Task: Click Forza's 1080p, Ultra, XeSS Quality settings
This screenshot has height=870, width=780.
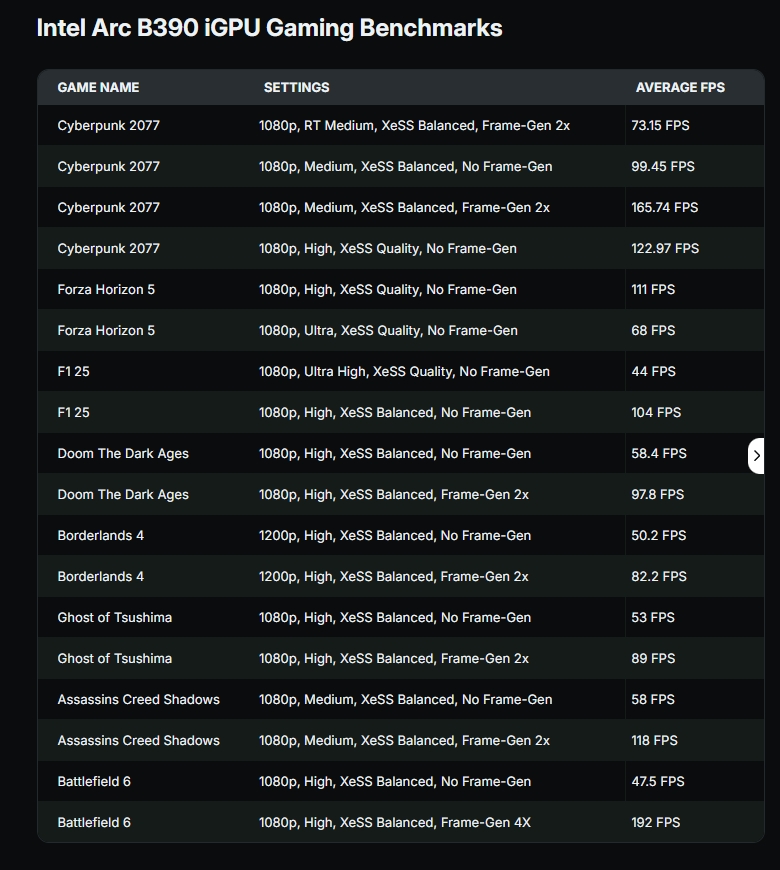Action: point(388,331)
